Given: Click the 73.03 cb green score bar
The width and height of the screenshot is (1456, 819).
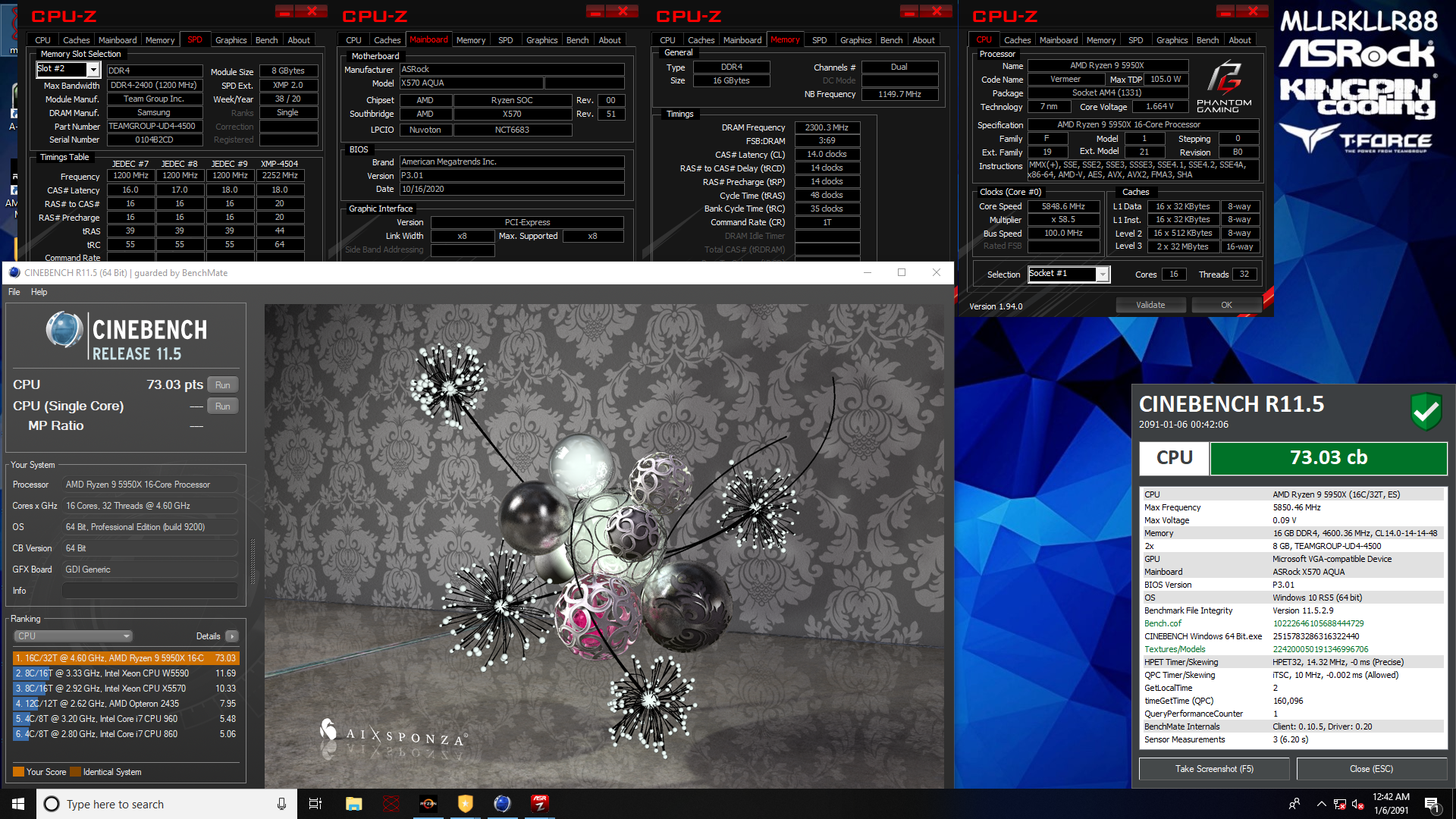Looking at the screenshot, I should 1329,458.
